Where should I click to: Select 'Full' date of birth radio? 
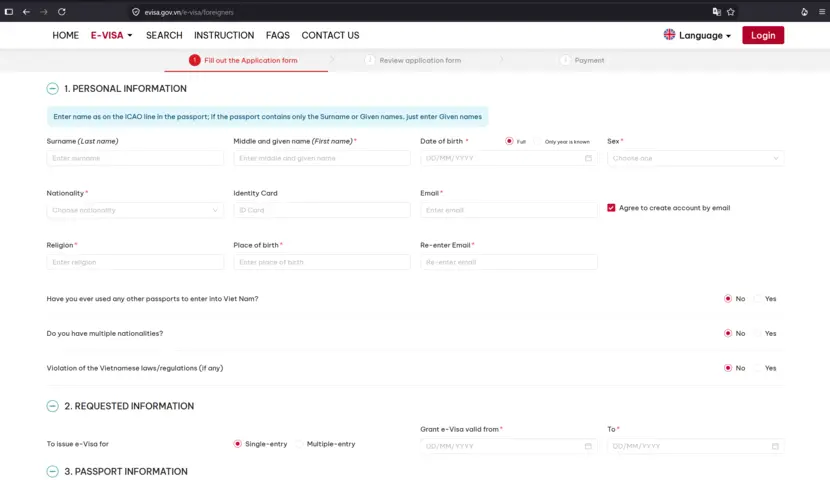click(x=509, y=141)
